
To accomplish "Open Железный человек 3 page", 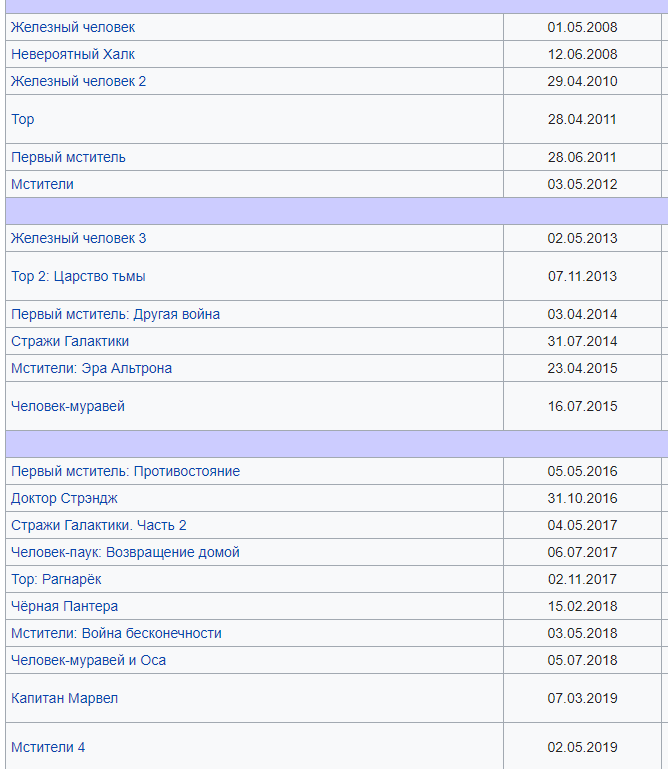I will (x=78, y=238).
